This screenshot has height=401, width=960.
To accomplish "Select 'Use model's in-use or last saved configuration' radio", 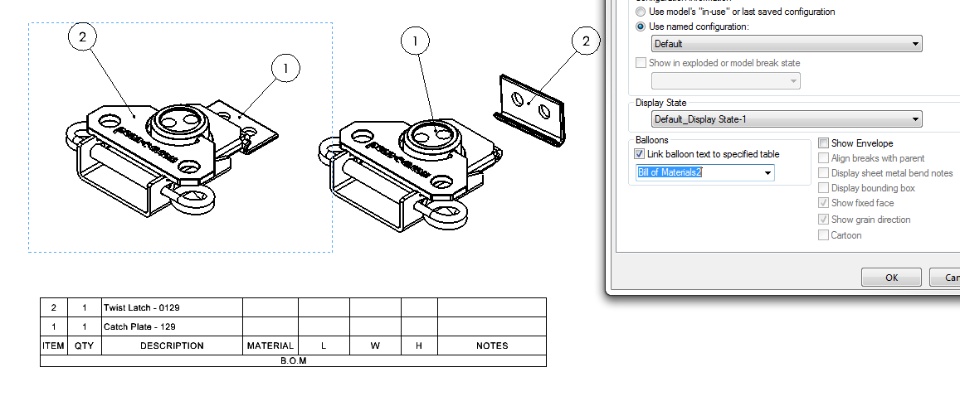I will 640,12.
